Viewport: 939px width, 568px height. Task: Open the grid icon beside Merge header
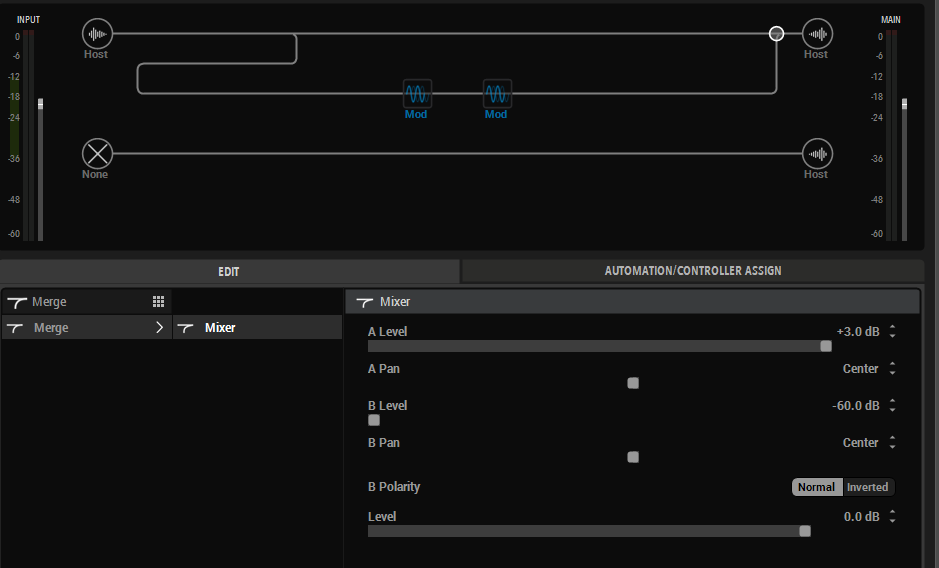pos(158,301)
